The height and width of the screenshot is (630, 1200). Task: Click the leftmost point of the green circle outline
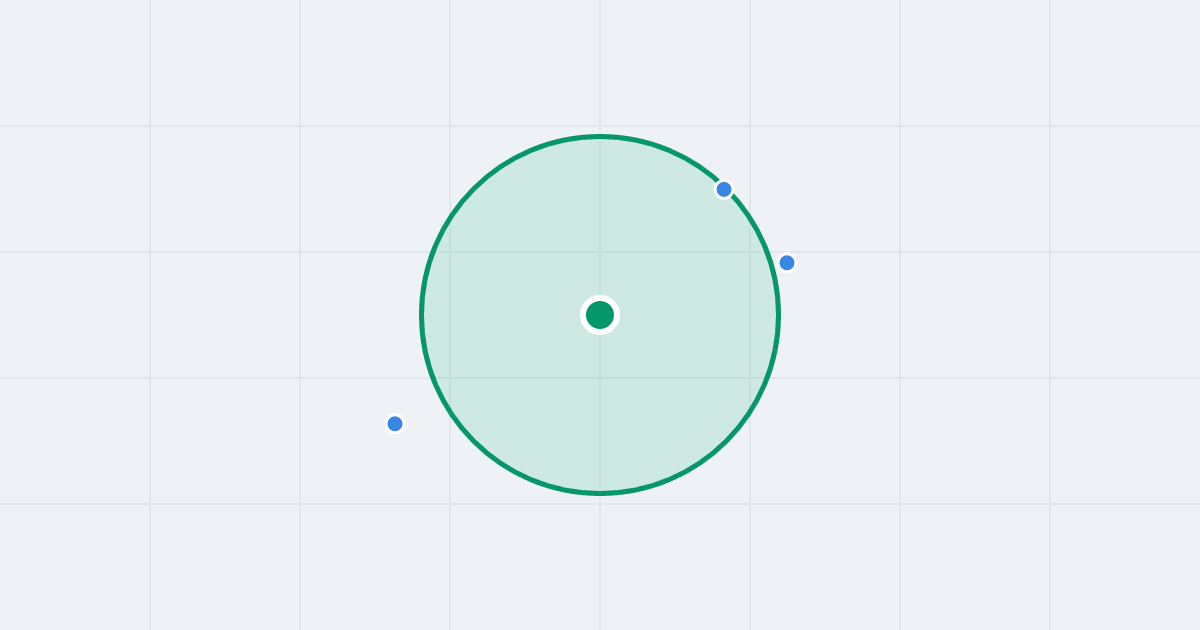422,315
